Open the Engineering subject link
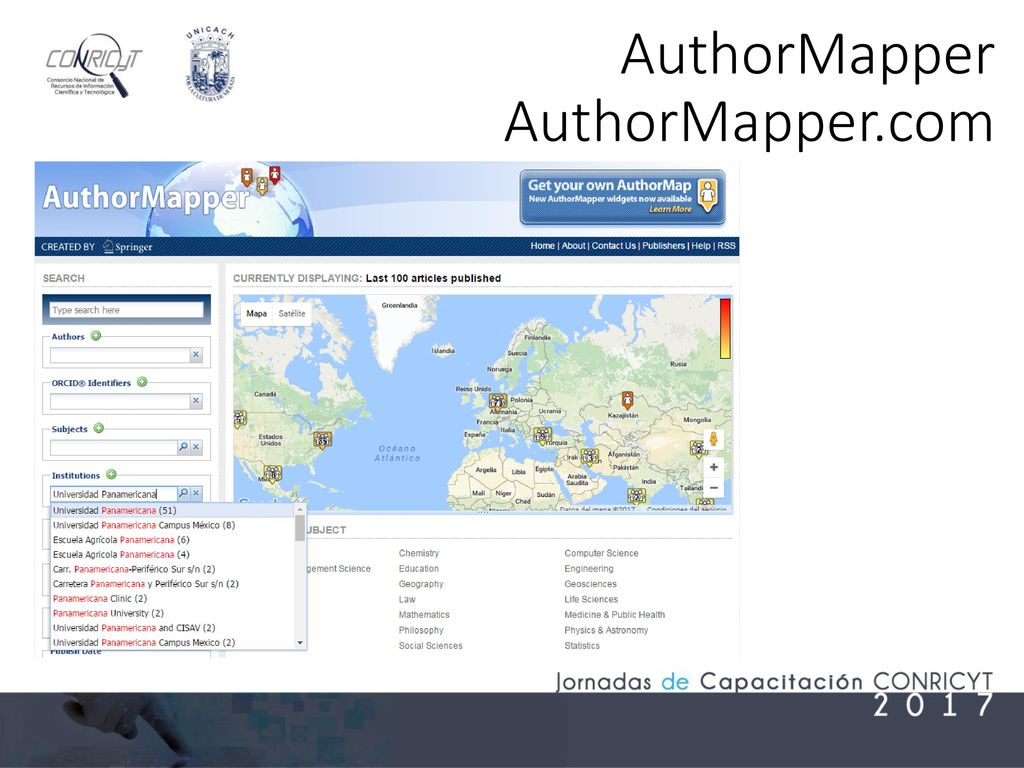 [x=589, y=569]
